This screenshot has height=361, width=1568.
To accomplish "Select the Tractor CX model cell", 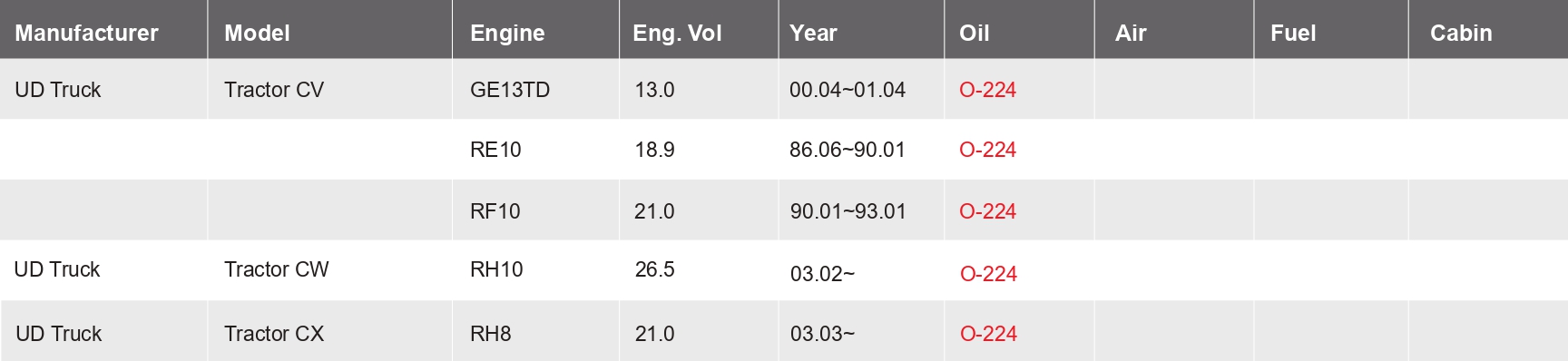I will click(274, 334).
